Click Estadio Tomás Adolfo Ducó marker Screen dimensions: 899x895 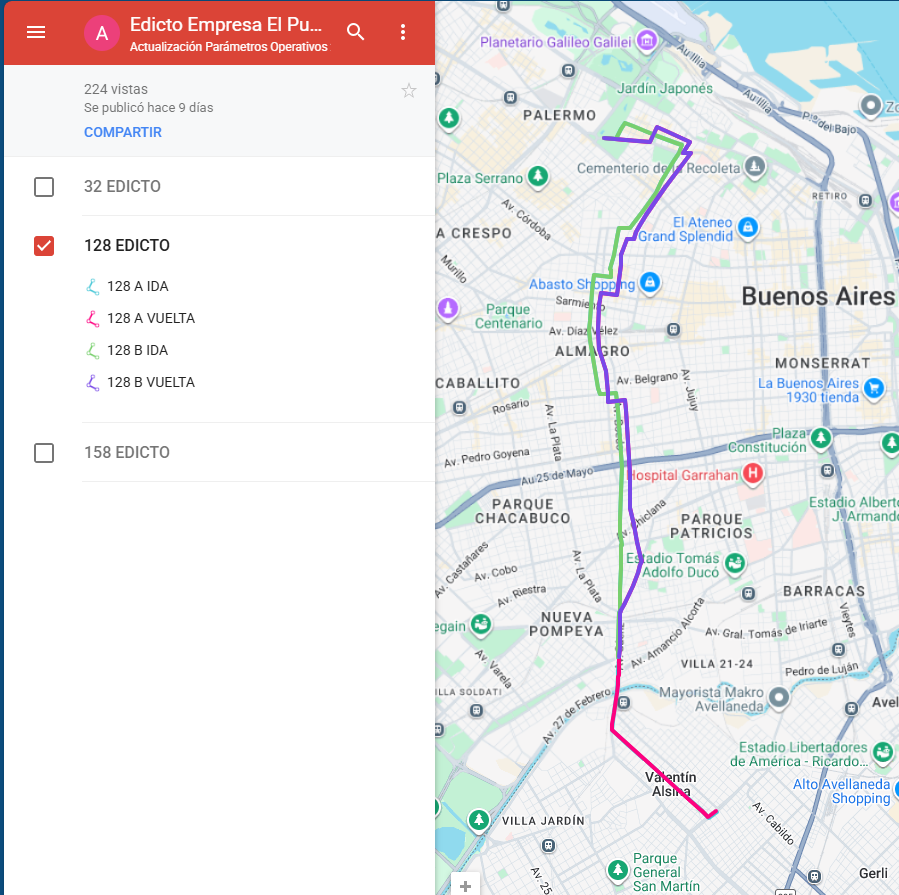pyautogui.click(x=735, y=564)
